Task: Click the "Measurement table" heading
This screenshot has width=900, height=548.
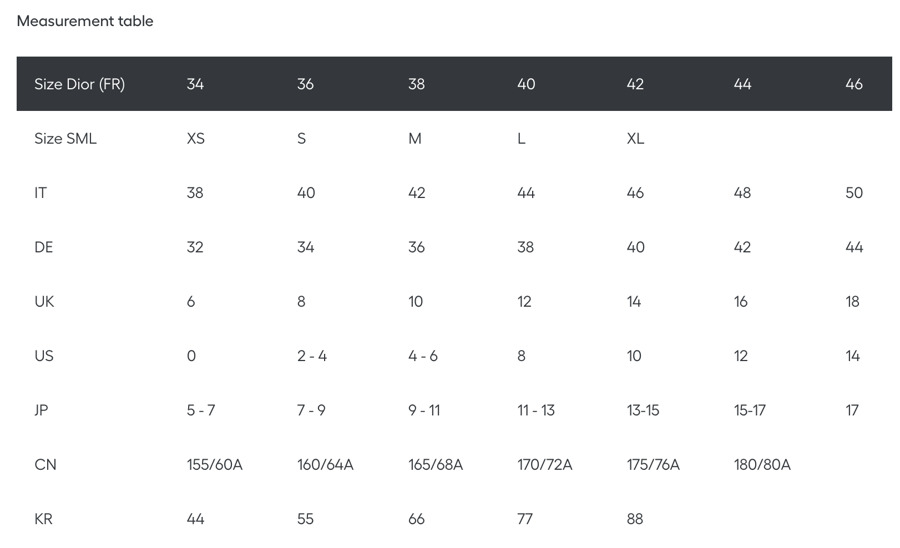Action: point(85,21)
